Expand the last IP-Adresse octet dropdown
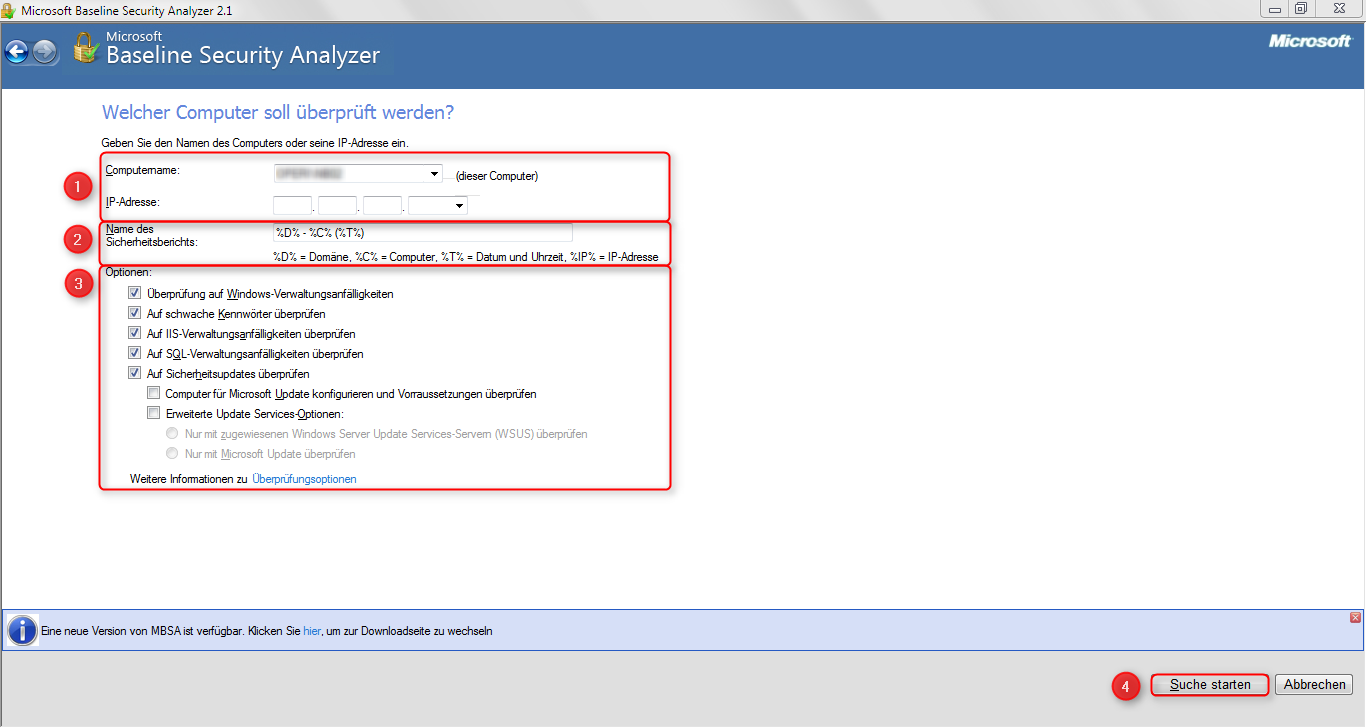This screenshot has height=728, width=1366. point(459,206)
